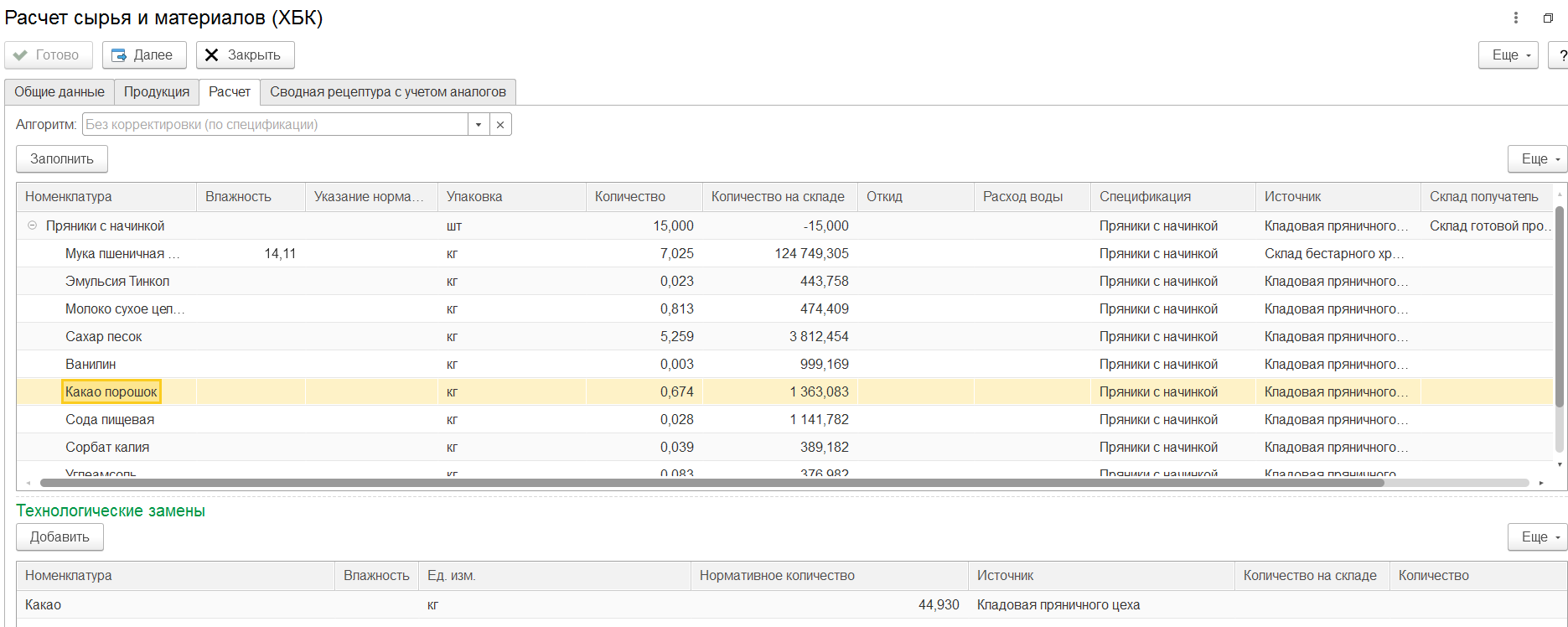Select the Расчет tab

[230, 92]
